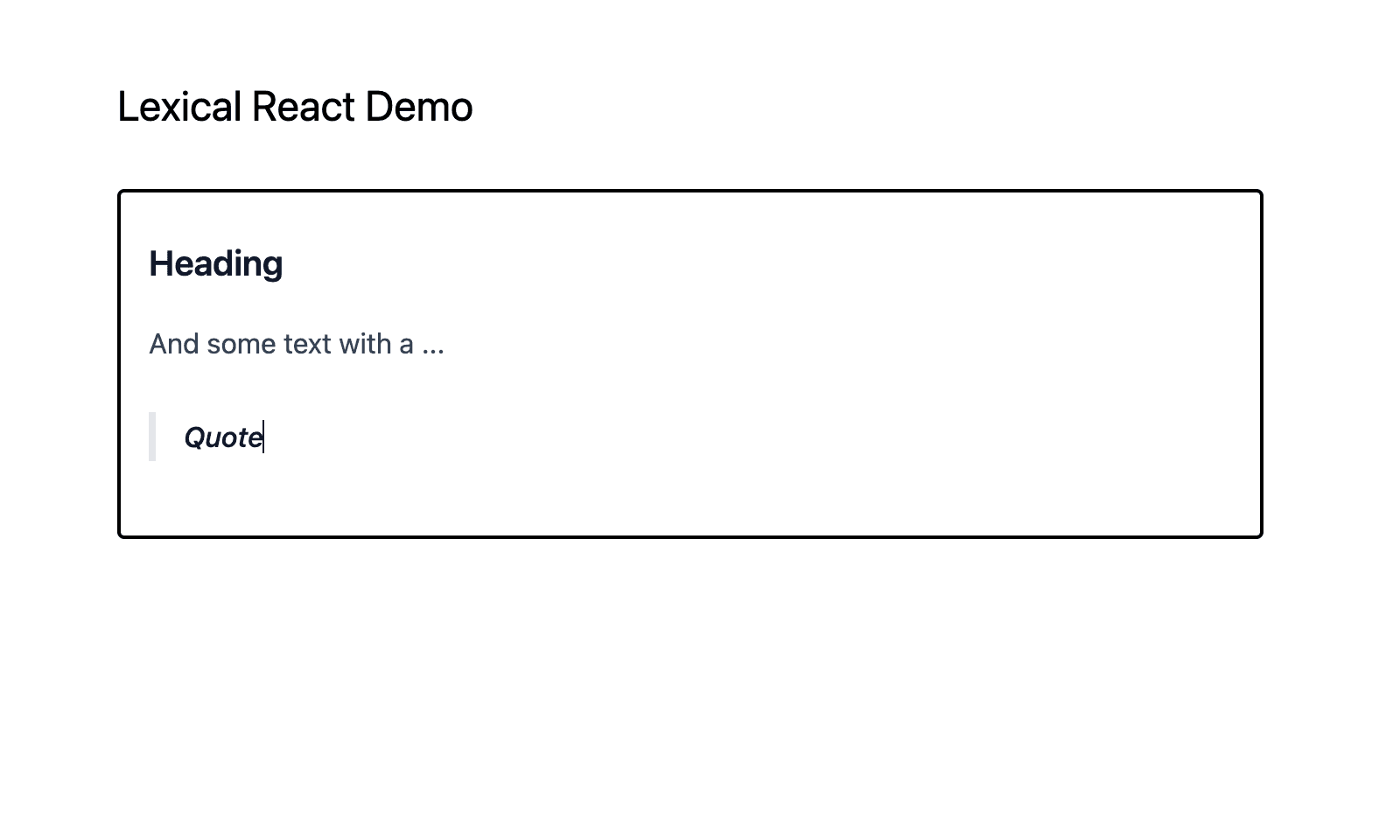Select the word "some" in the paragraph
Viewport: 1400px width, 840px height.
(242, 343)
